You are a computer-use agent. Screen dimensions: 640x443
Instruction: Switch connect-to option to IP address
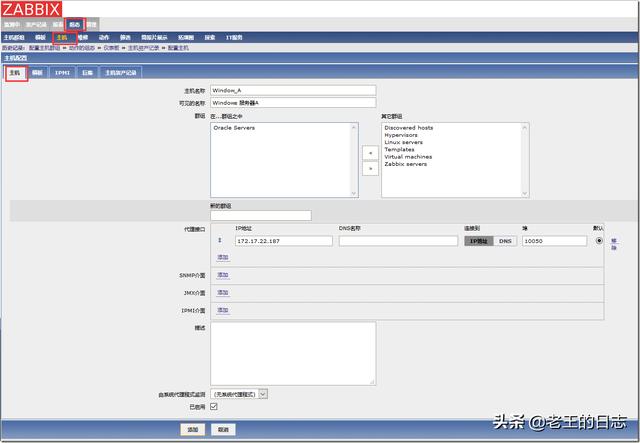tap(479, 241)
